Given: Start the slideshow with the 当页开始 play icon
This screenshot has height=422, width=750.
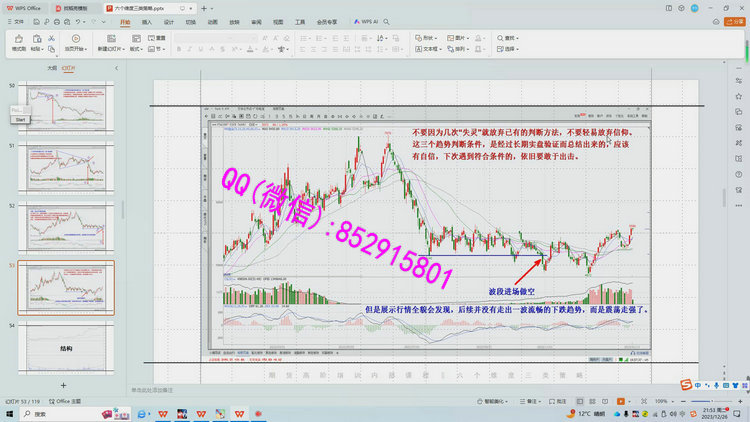Looking at the screenshot, I should (x=74, y=40).
